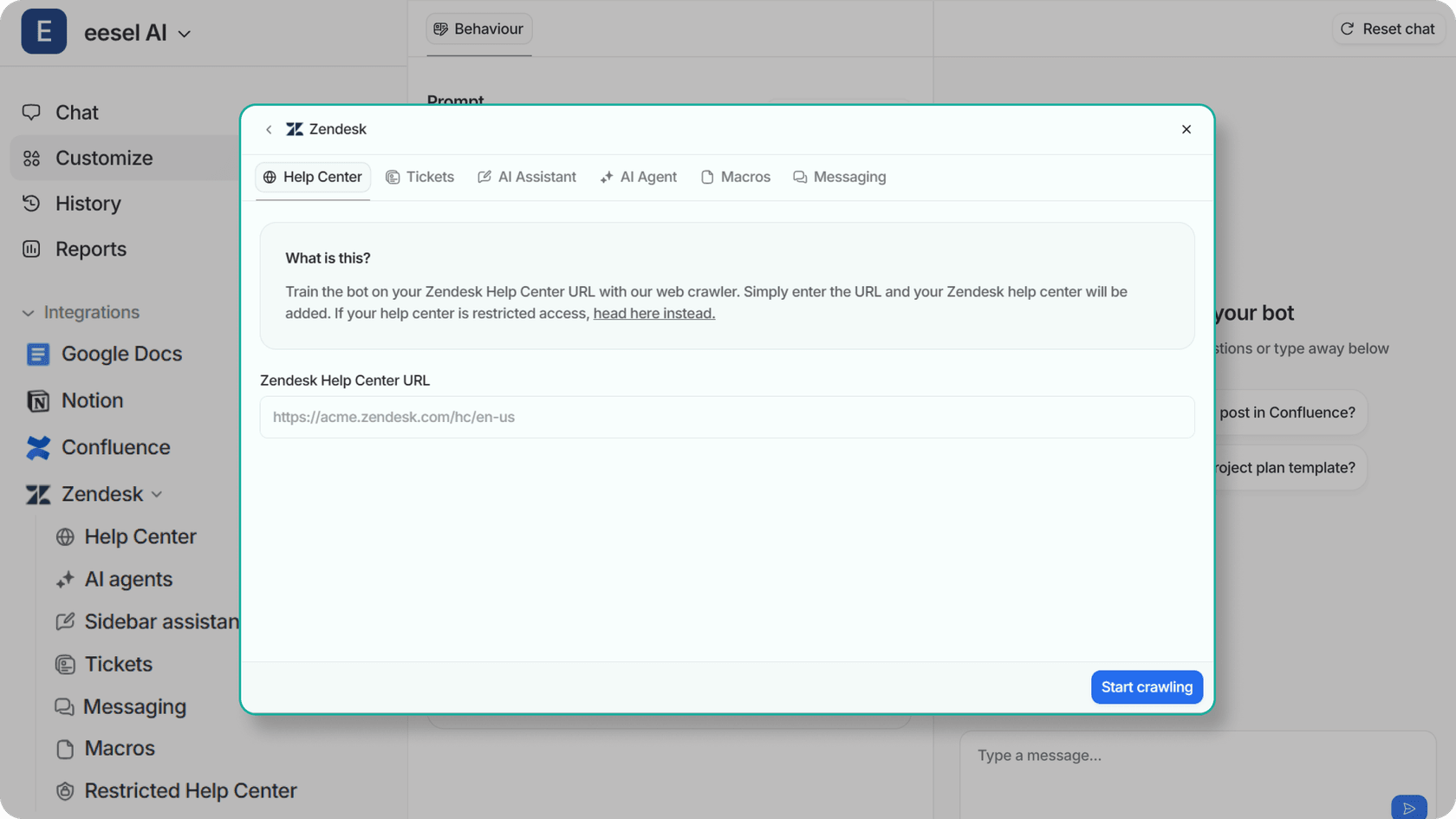Click the Zendesk logo in the sidebar
This screenshot has height=819, width=1456.
(37, 494)
